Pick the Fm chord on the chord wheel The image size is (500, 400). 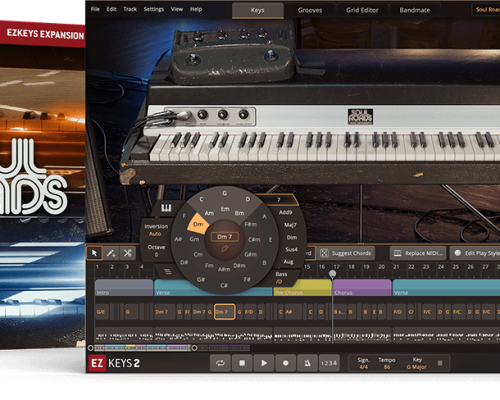209,265
